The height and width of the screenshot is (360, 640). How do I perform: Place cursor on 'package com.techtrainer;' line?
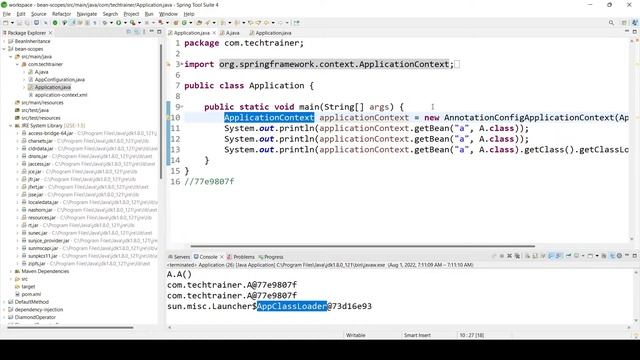(x=244, y=43)
